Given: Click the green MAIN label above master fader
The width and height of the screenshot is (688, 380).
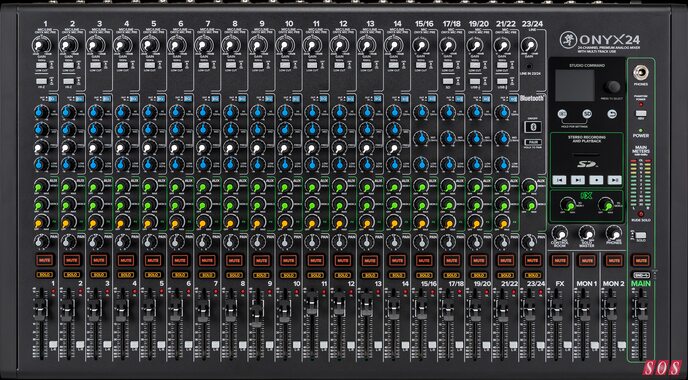Looking at the screenshot, I should (641, 284).
